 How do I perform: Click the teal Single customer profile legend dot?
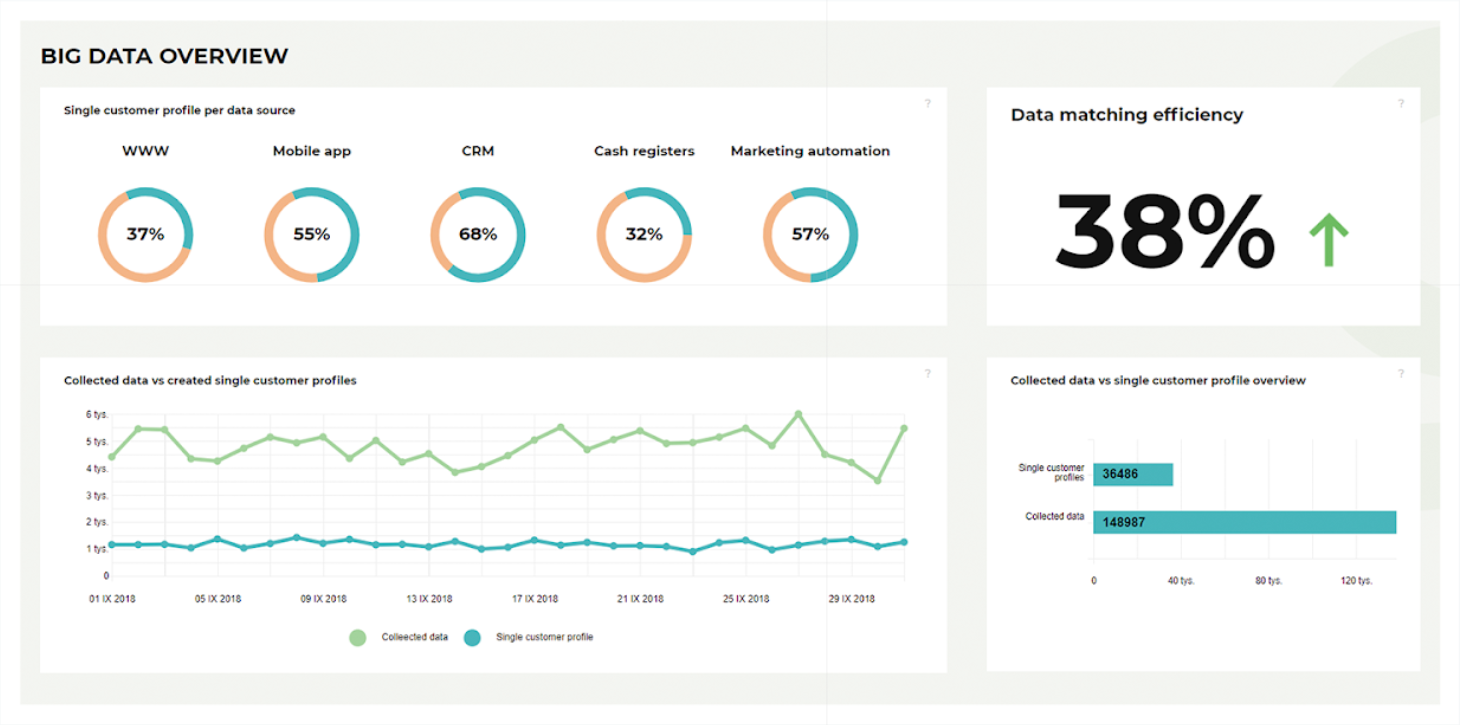click(473, 637)
